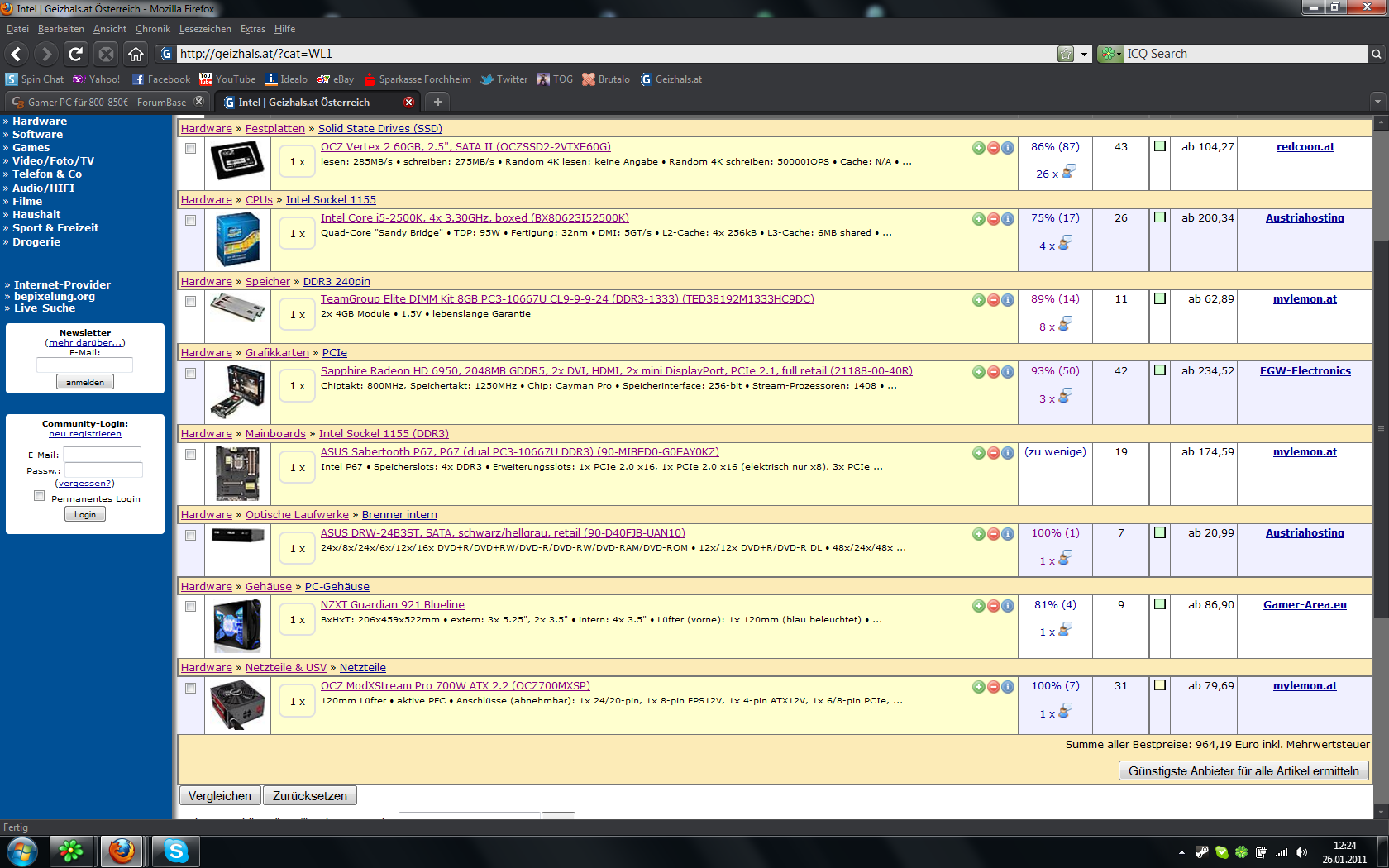Viewport: 1389px width, 868px height.
Task: Open the Bearbeiten menu
Action: click(x=61, y=29)
